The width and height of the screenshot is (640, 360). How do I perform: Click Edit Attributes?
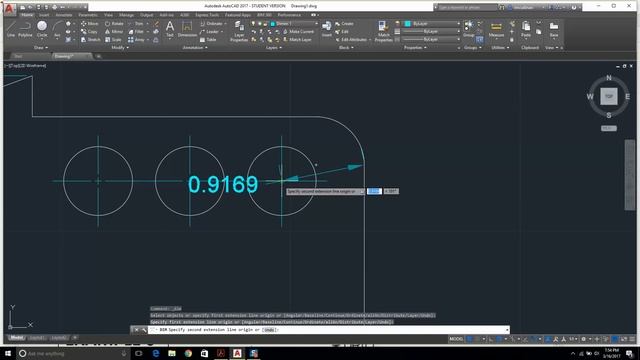351,40
